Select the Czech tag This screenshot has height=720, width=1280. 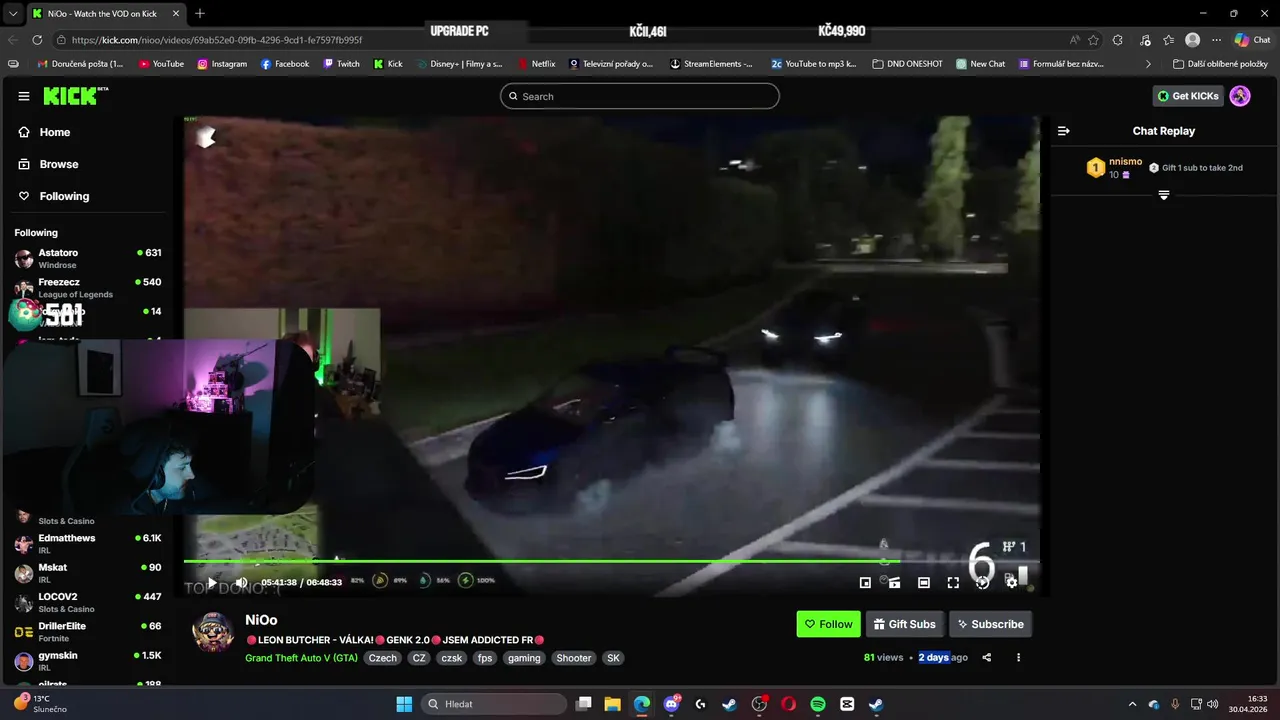pyautogui.click(x=382, y=658)
